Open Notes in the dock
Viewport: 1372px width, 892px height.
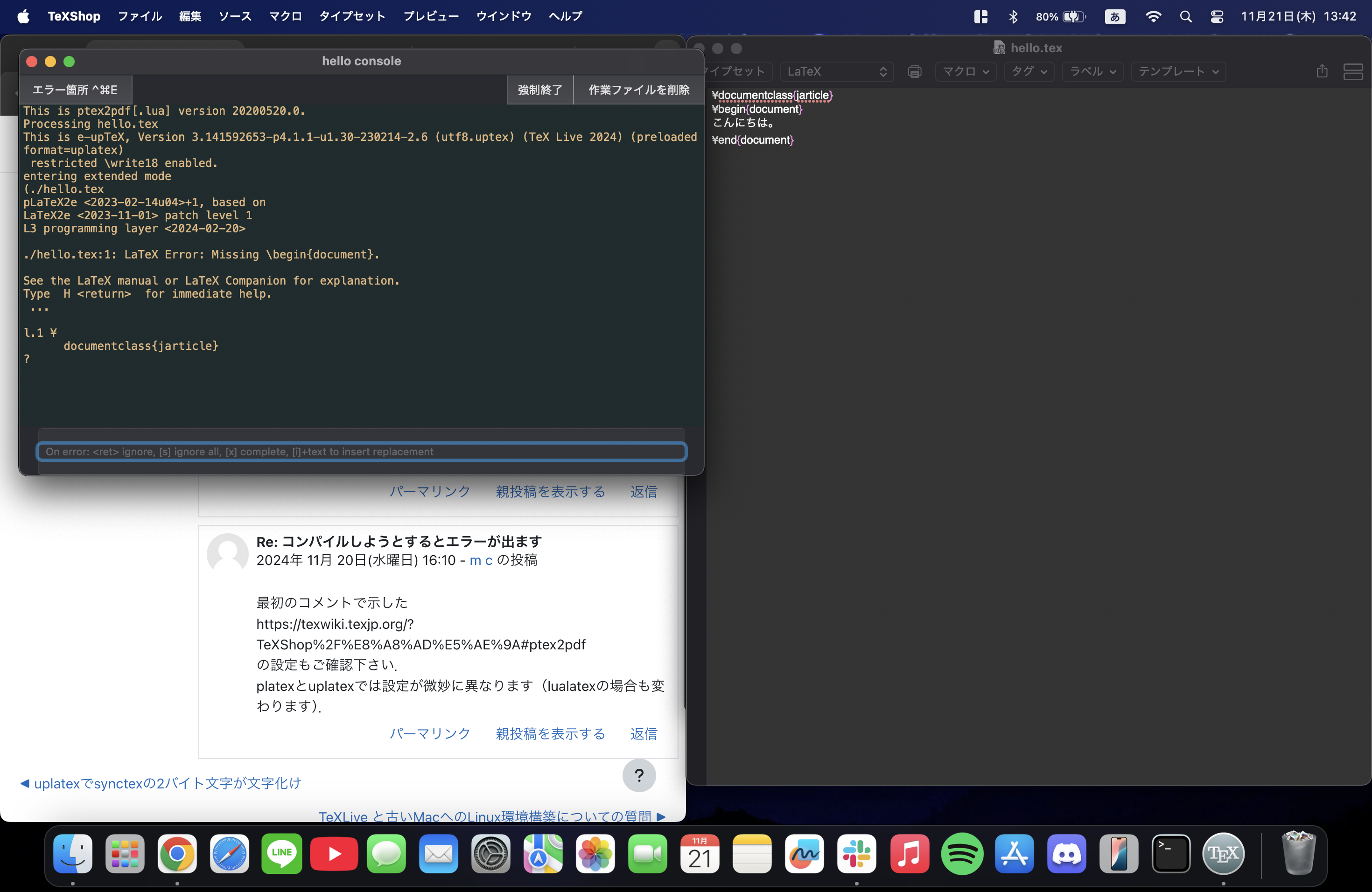click(752, 853)
